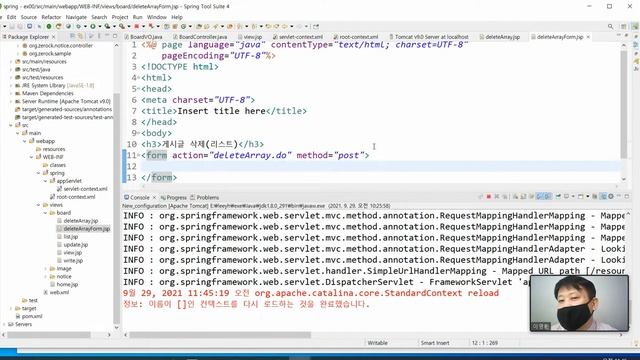Viewport: 640px width, 360px height.
Task: Toggle Link with Editor in Package Explorer
Action: point(80,36)
